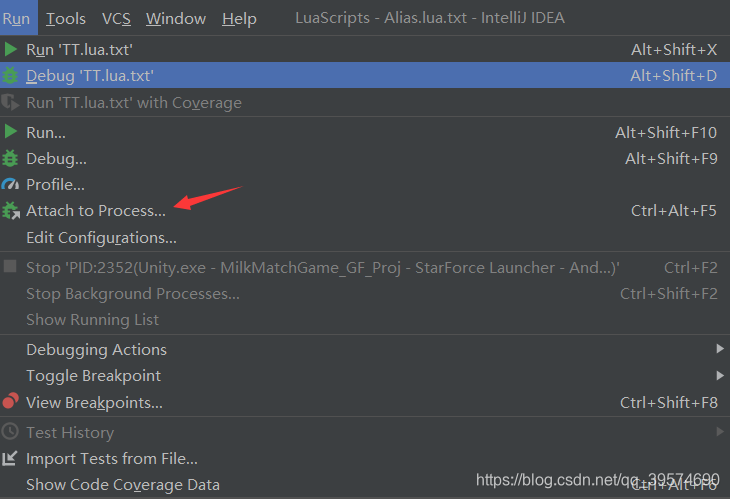Select Show Running List
Image resolution: width=730 pixels, height=499 pixels.
[365, 320]
